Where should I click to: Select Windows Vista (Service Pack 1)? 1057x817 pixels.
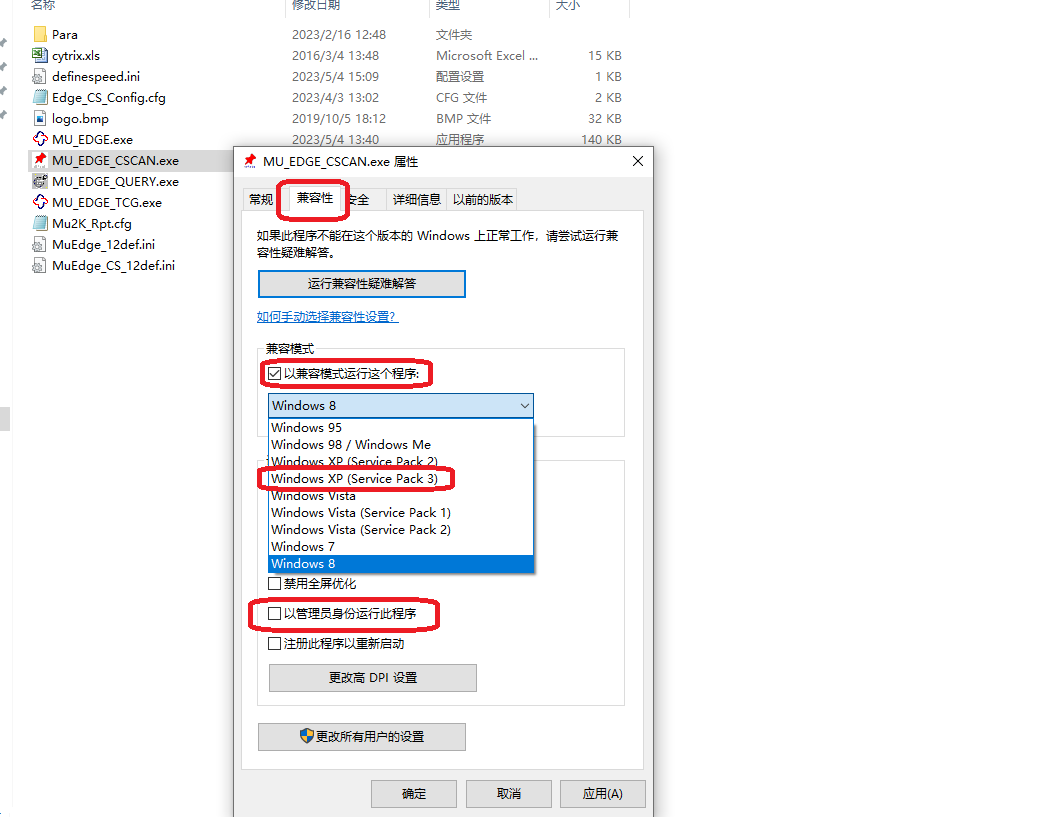[x=401, y=513]
